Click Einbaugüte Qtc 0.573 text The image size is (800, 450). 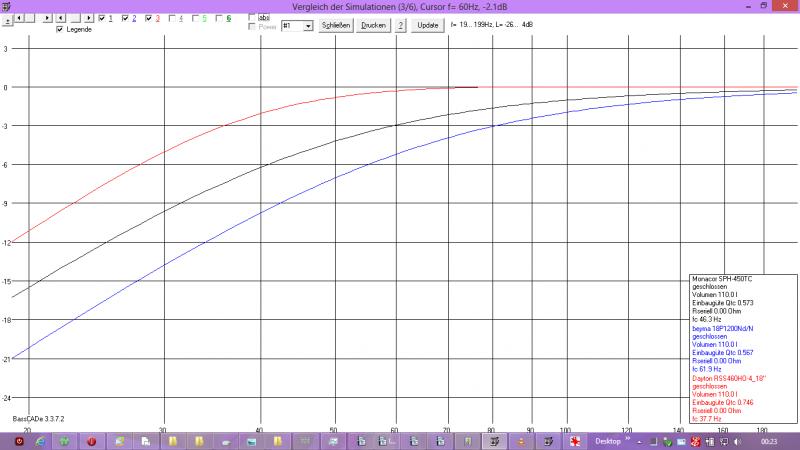tap(722, 303)
